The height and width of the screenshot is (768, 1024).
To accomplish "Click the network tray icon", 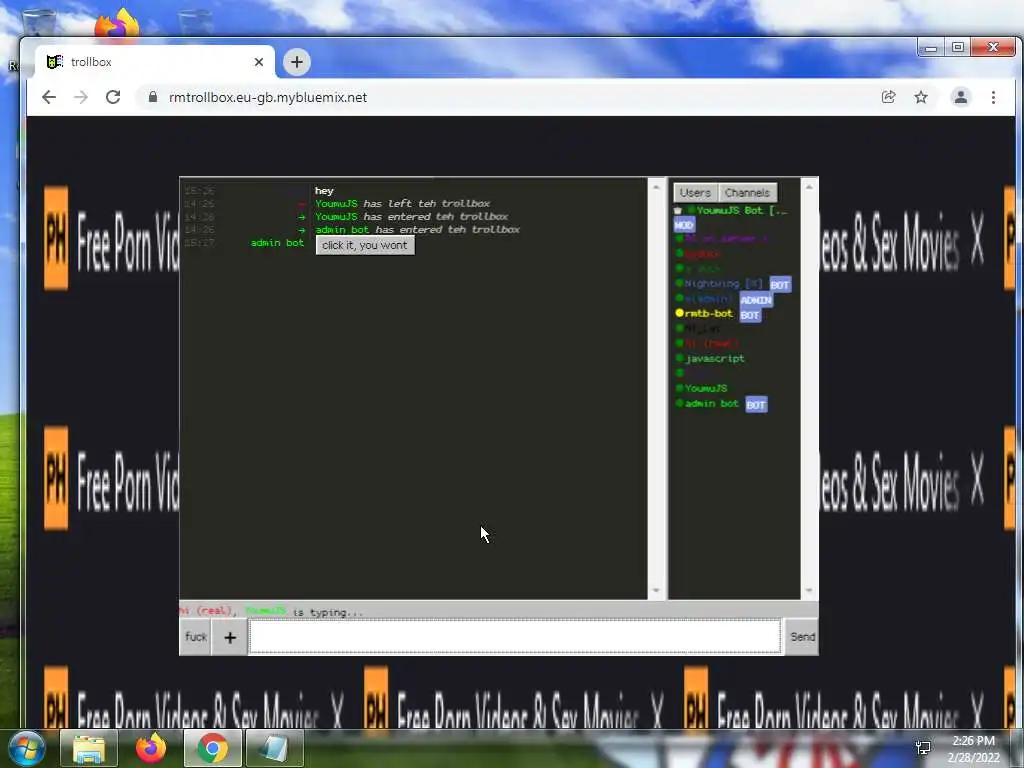I will 923,748.
